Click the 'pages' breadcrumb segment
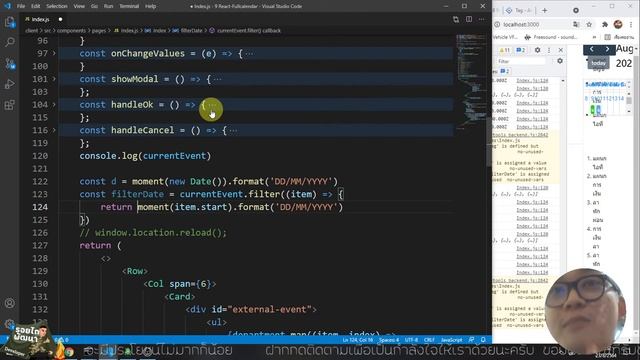The image size is (640, 360). [98, 31]
